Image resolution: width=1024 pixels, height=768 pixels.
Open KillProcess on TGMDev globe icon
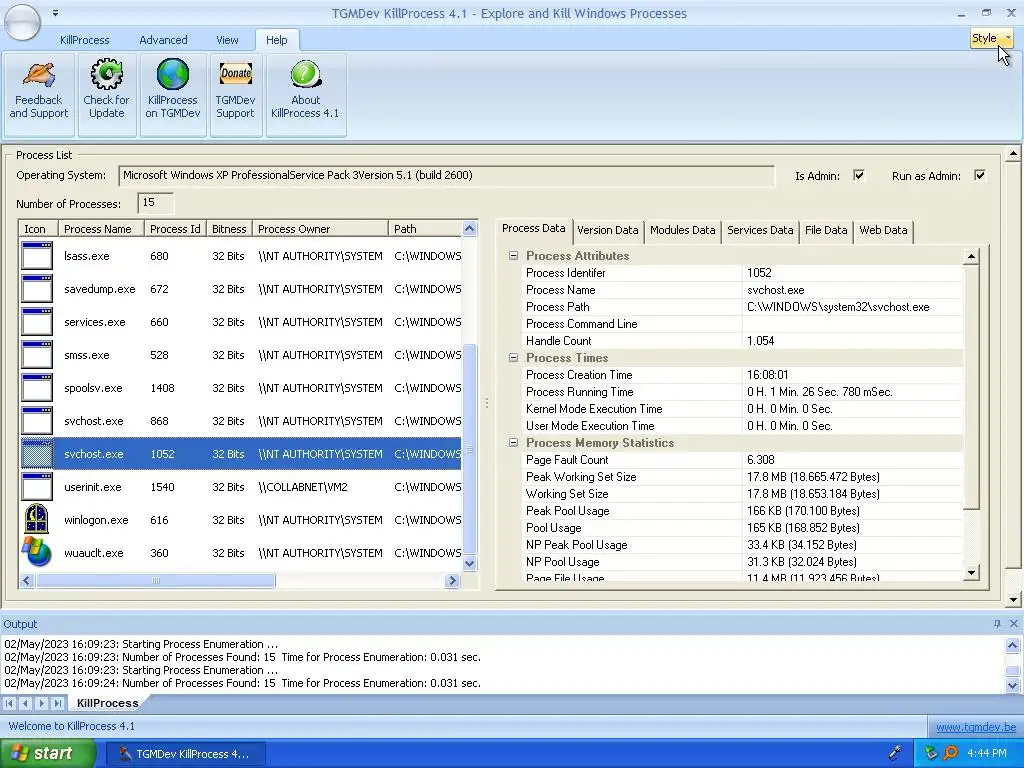(172, 74)
